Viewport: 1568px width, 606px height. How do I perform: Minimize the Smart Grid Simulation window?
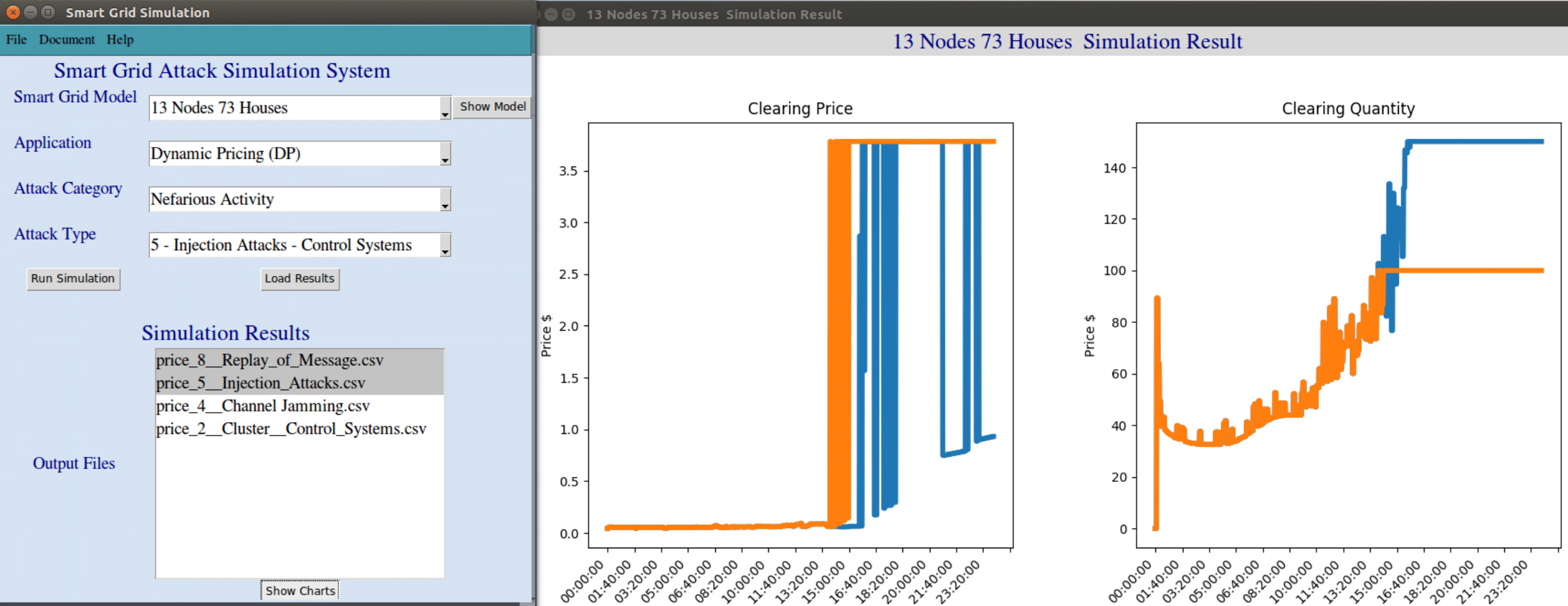[30, 12]
